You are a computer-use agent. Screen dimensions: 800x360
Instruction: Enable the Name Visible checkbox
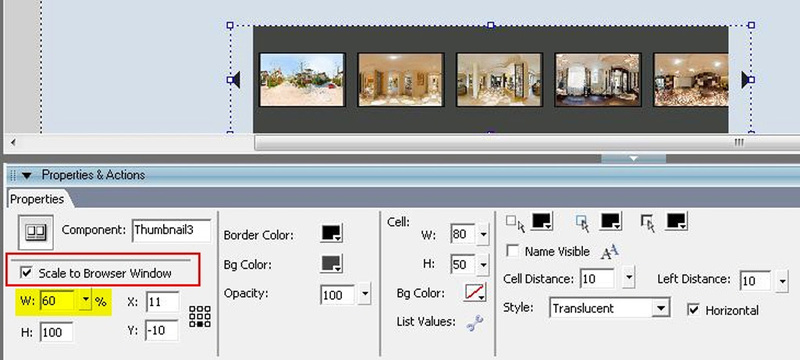(x=513, y=251)
